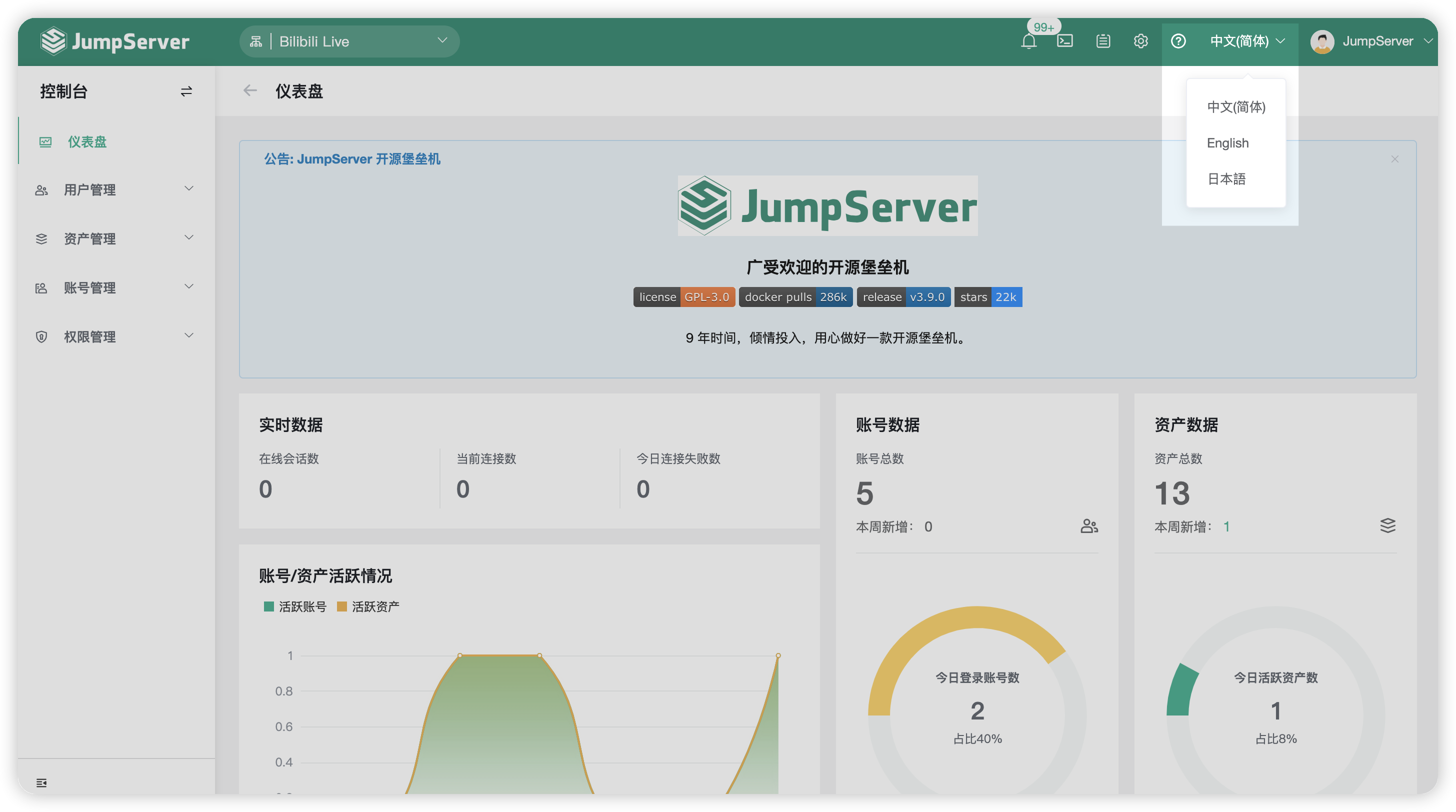Click the asset management layers icon

(x=41, y=238)
